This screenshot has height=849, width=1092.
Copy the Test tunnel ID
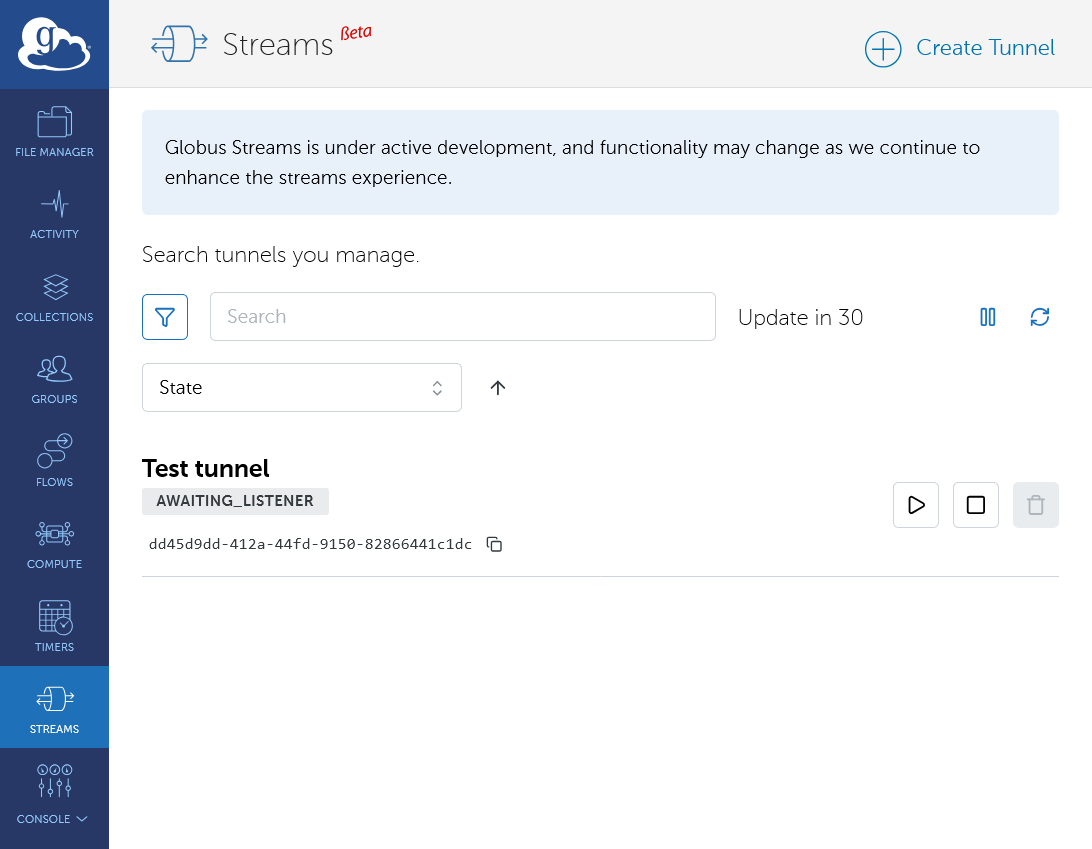click(x=494, y=545)
